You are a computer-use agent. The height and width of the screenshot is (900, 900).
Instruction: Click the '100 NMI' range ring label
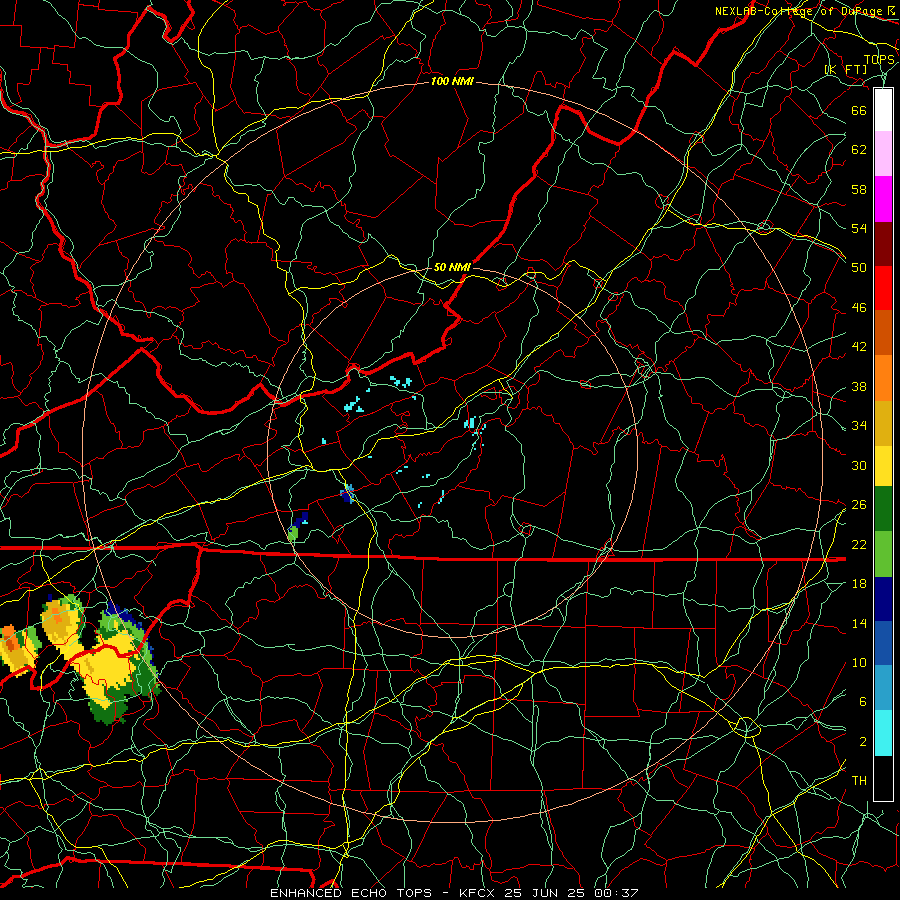pos(452,82)
